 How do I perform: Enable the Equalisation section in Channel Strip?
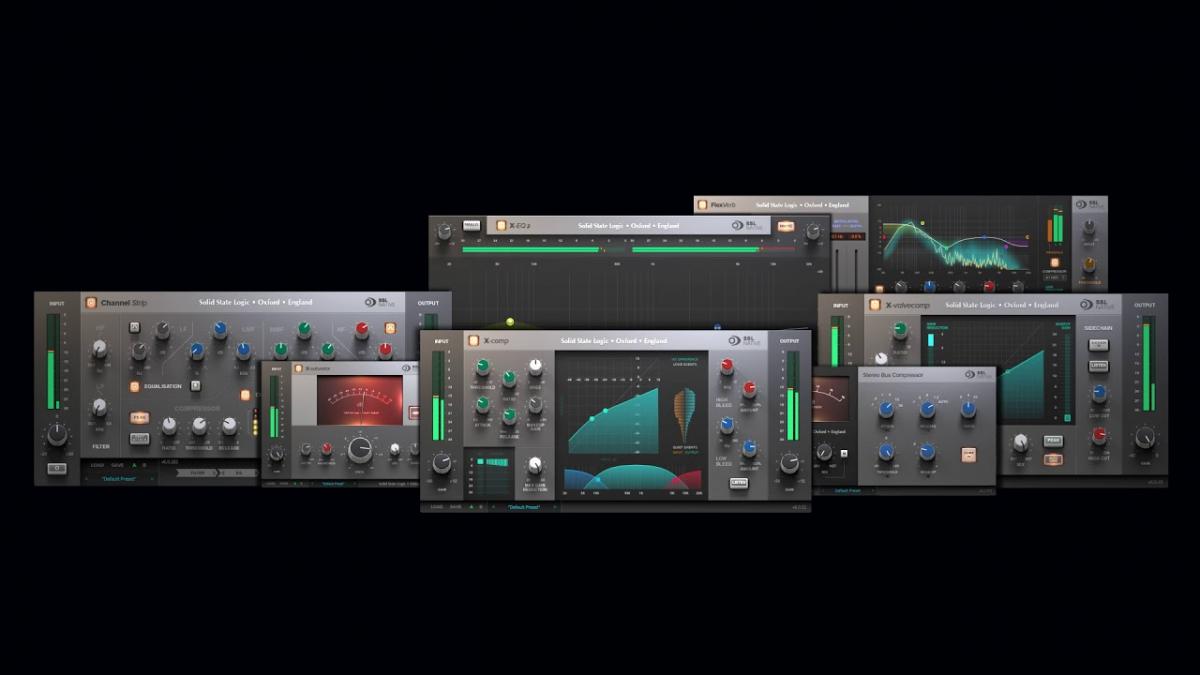pos(134,386)
